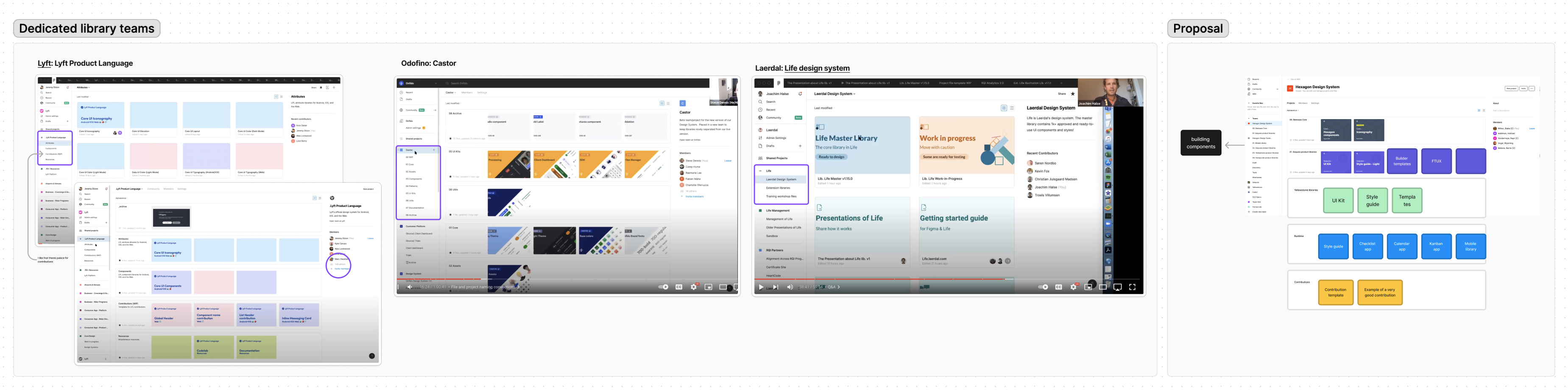Switch Castor project files to grid view

661,103
